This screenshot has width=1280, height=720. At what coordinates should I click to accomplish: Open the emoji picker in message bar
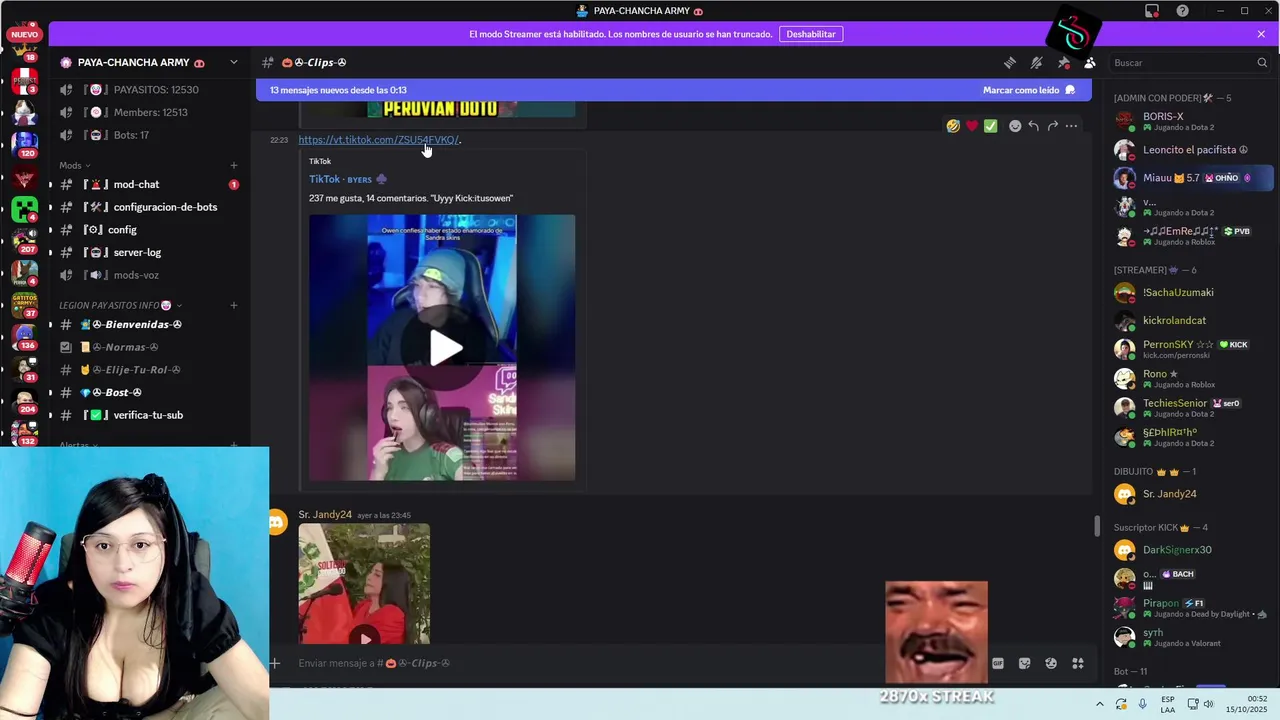[1051, 663]
